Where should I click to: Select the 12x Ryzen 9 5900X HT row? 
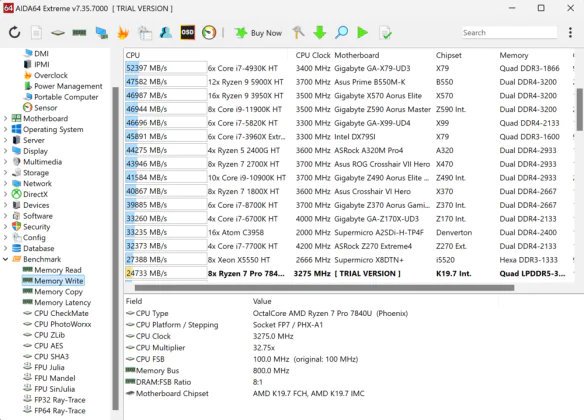pos(349,82)
